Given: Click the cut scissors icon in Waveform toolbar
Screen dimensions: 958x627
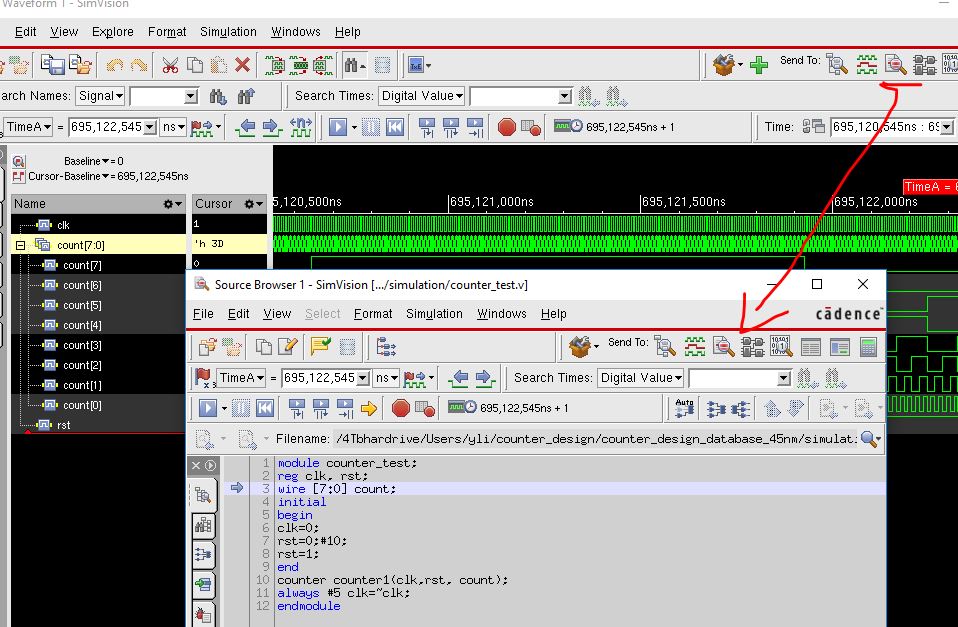Looking at the screenshot, I should point(170,66).
